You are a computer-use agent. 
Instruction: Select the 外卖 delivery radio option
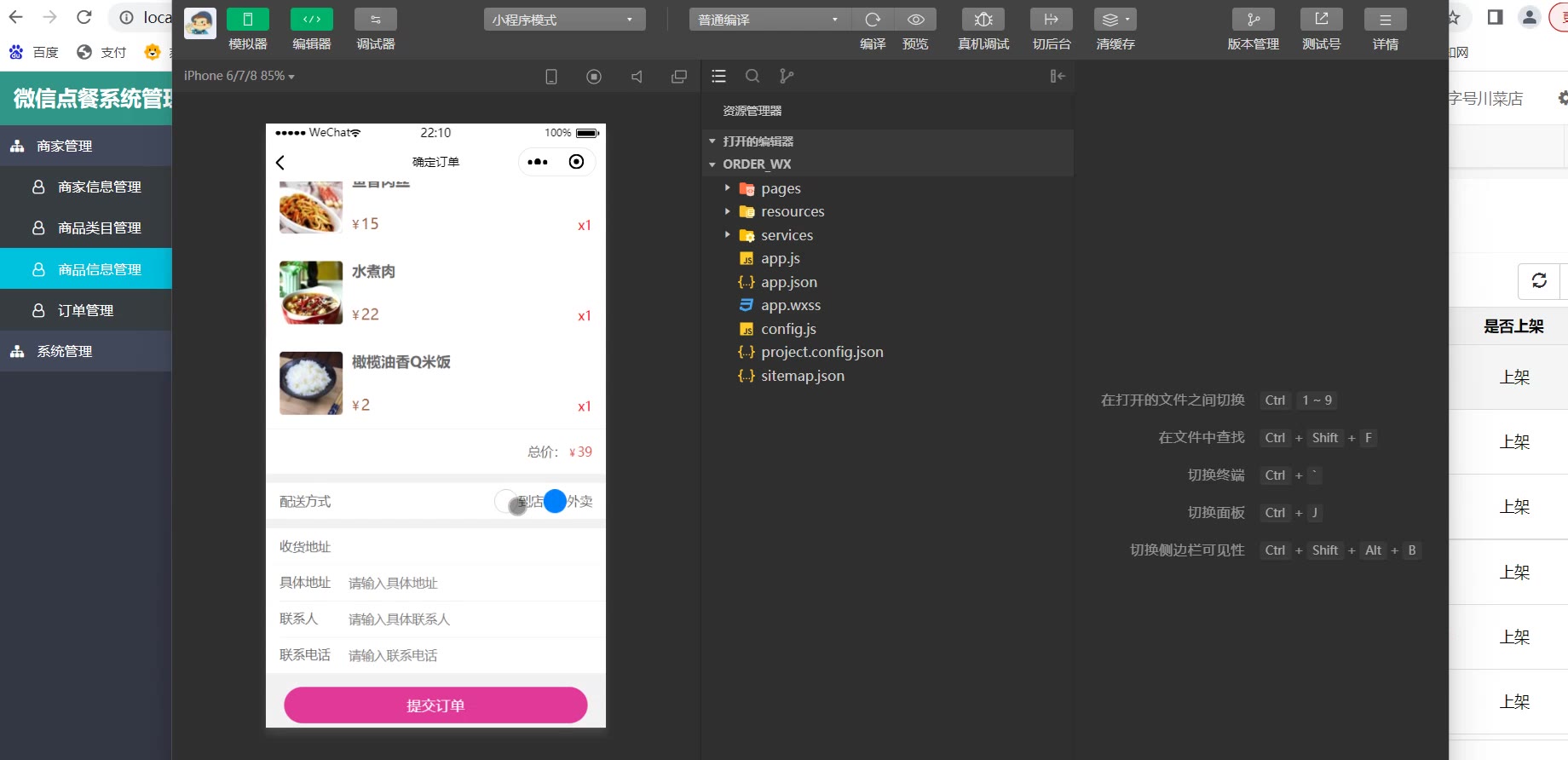click(555, 502)
